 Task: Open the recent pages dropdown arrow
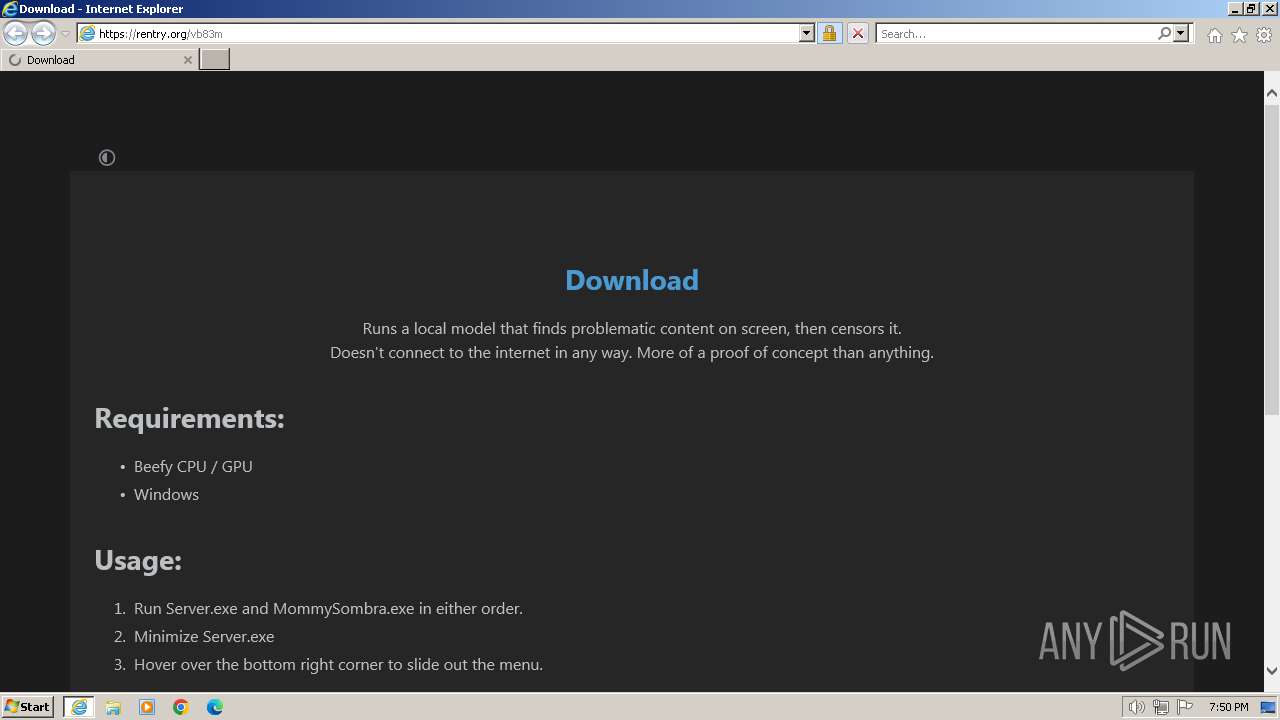pos(65,34)
